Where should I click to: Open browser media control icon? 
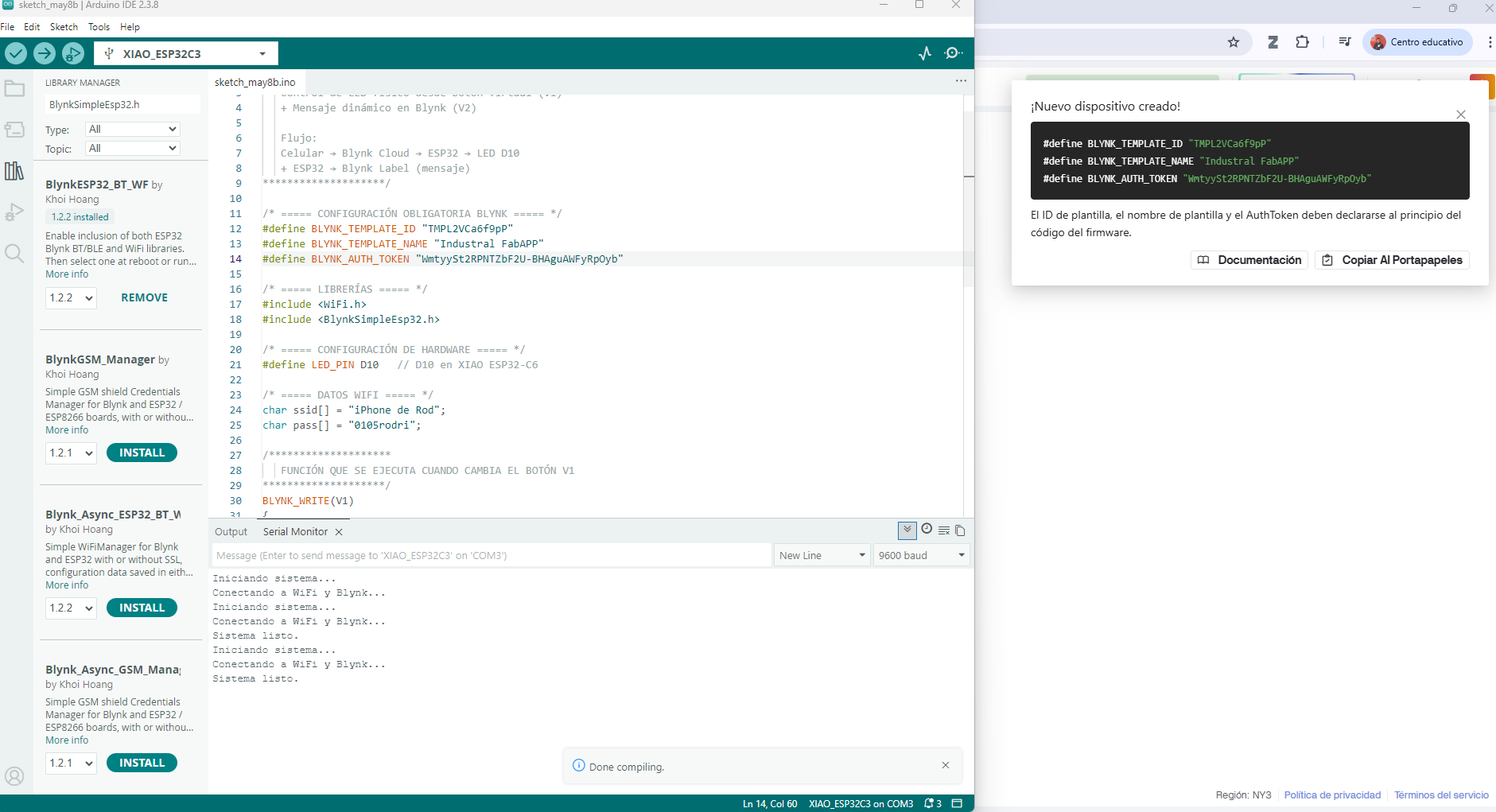coord(1345,42)
